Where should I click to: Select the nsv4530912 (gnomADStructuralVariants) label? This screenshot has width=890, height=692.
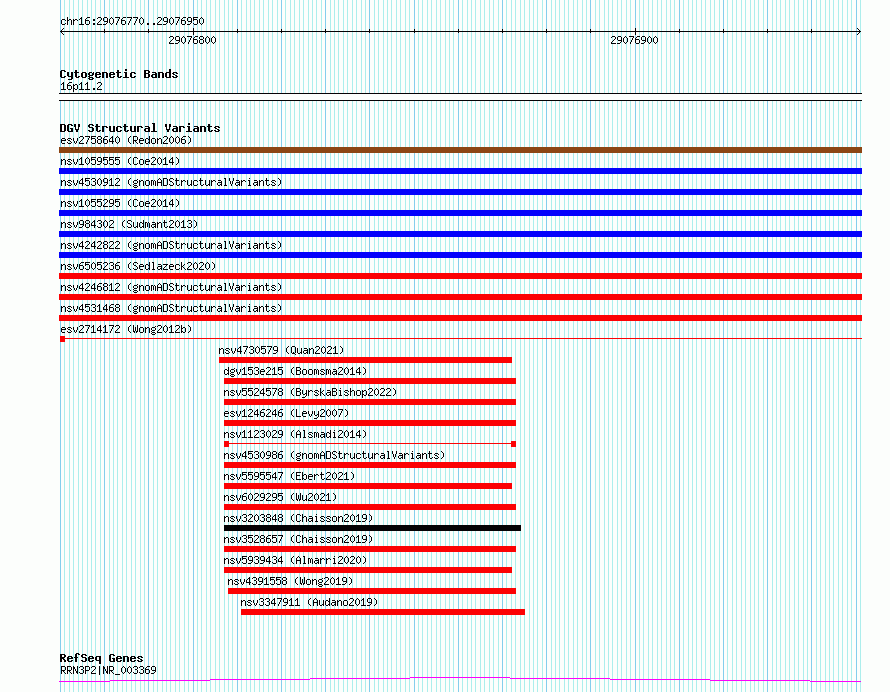coord(171,182)
